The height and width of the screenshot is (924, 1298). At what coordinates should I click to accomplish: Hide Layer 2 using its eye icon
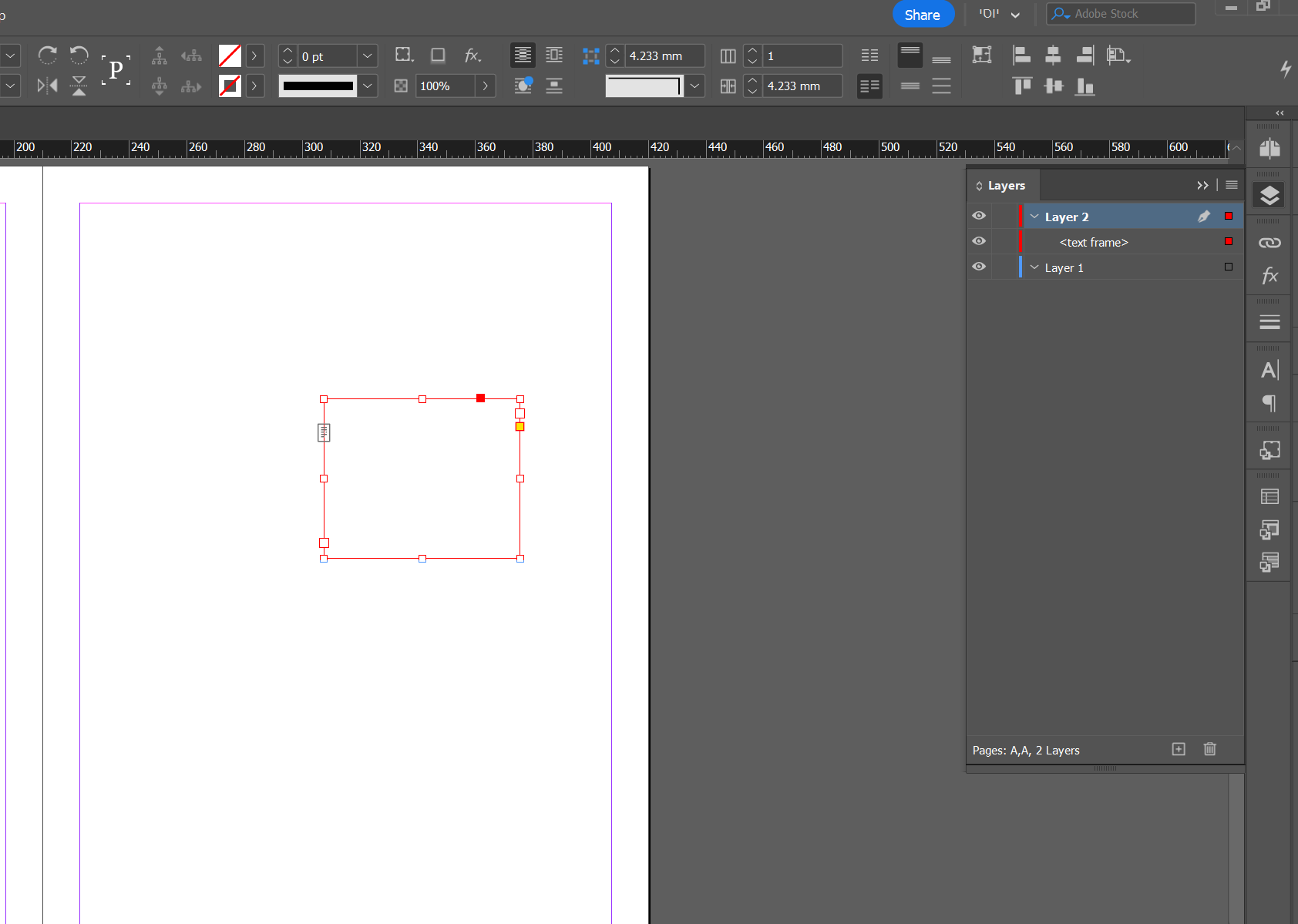coord(979,217)
